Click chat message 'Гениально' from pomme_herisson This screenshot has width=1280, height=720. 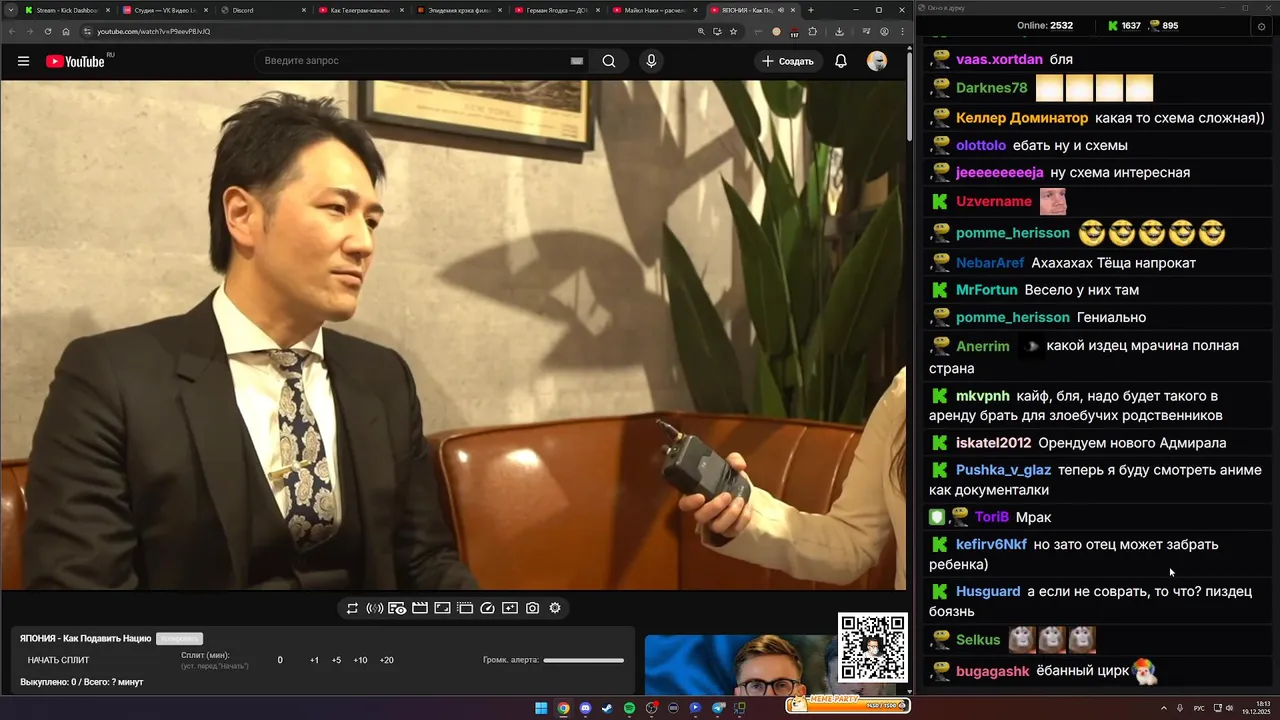1111,317
